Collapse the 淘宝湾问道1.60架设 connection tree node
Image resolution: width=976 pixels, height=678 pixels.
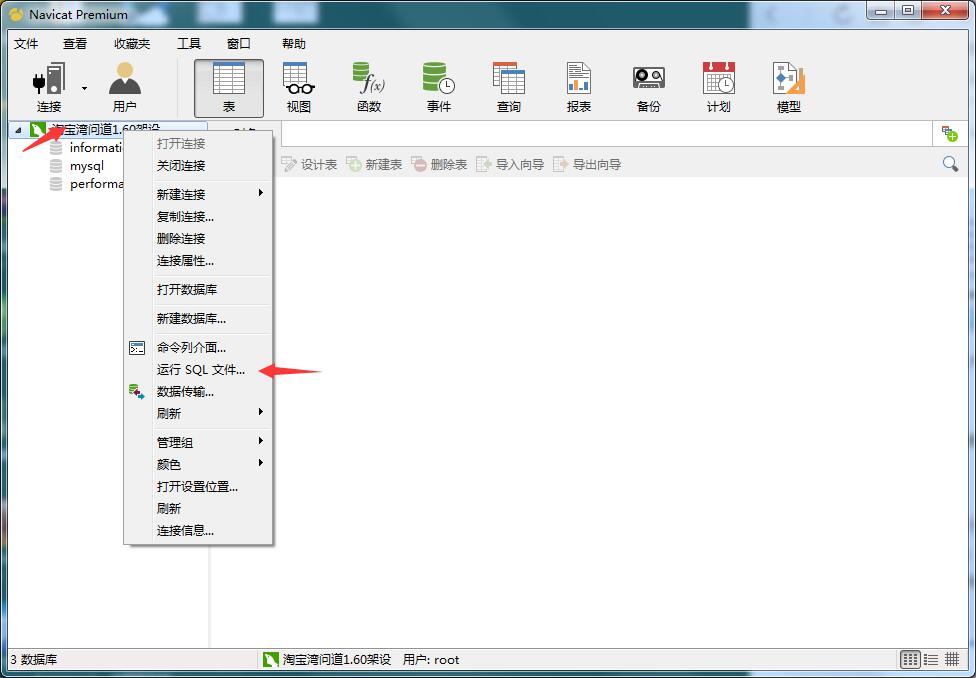pyautogui.click(x=18, y=130)
